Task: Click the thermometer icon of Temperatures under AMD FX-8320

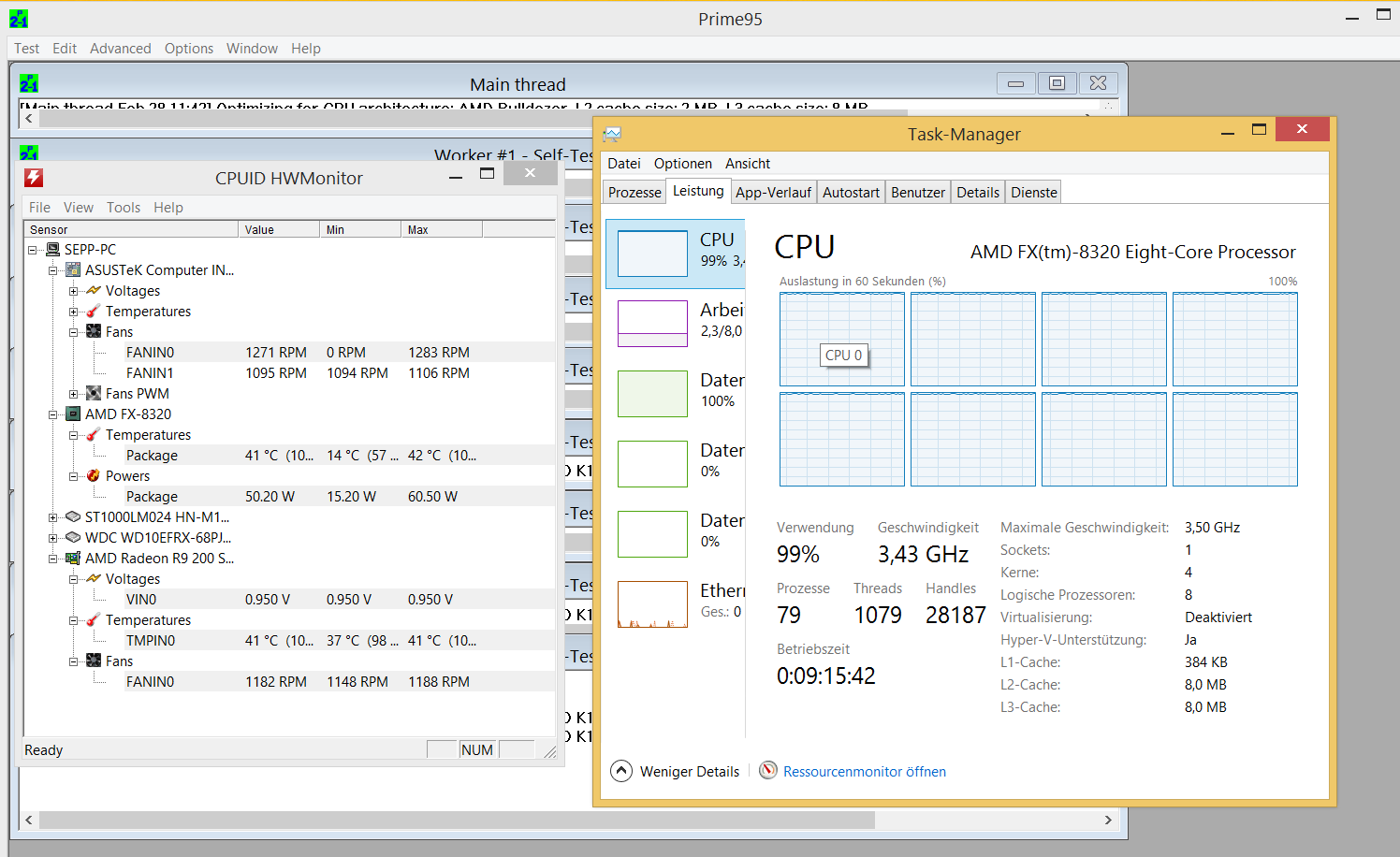Action: click(x=94, y=435)
